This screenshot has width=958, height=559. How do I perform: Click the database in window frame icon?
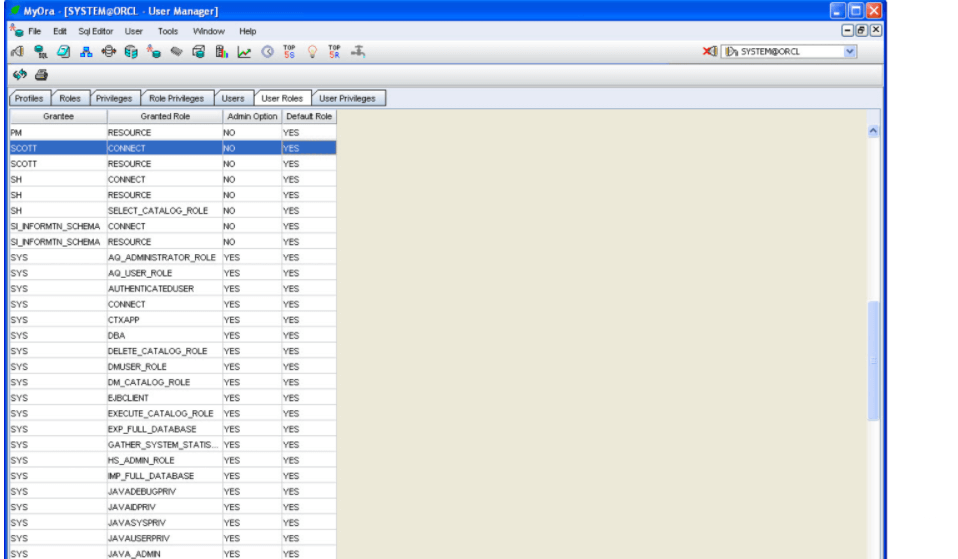199,52
